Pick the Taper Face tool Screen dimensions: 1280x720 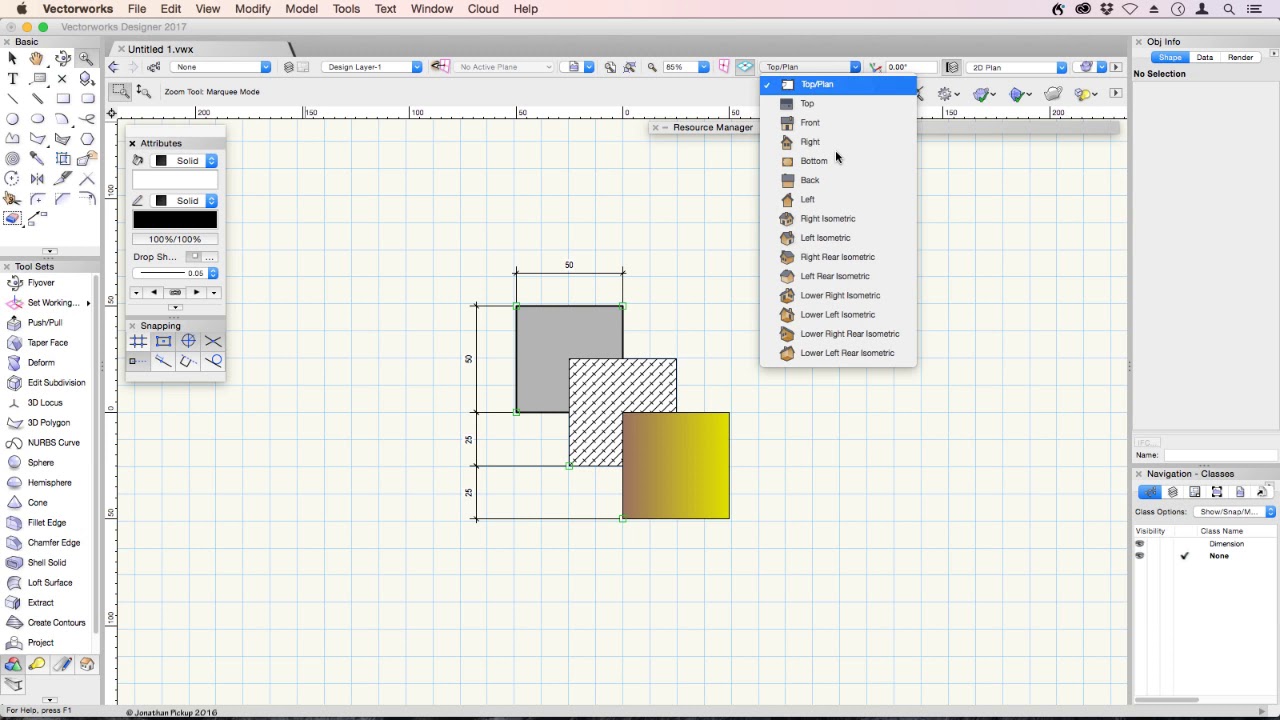tap(47, 343)
